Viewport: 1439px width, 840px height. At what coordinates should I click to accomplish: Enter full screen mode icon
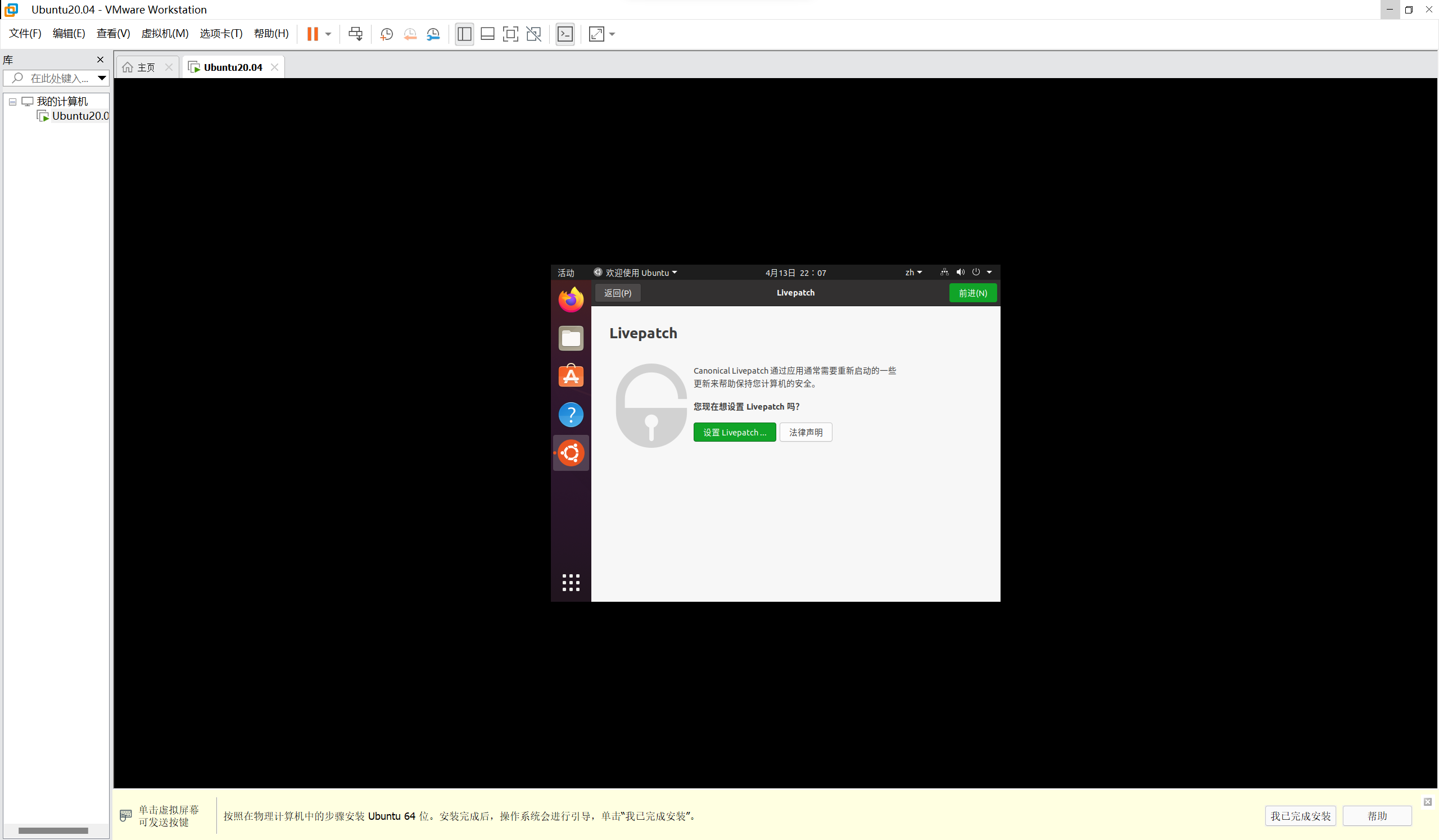pyautogui.click(x=510, y=34)
